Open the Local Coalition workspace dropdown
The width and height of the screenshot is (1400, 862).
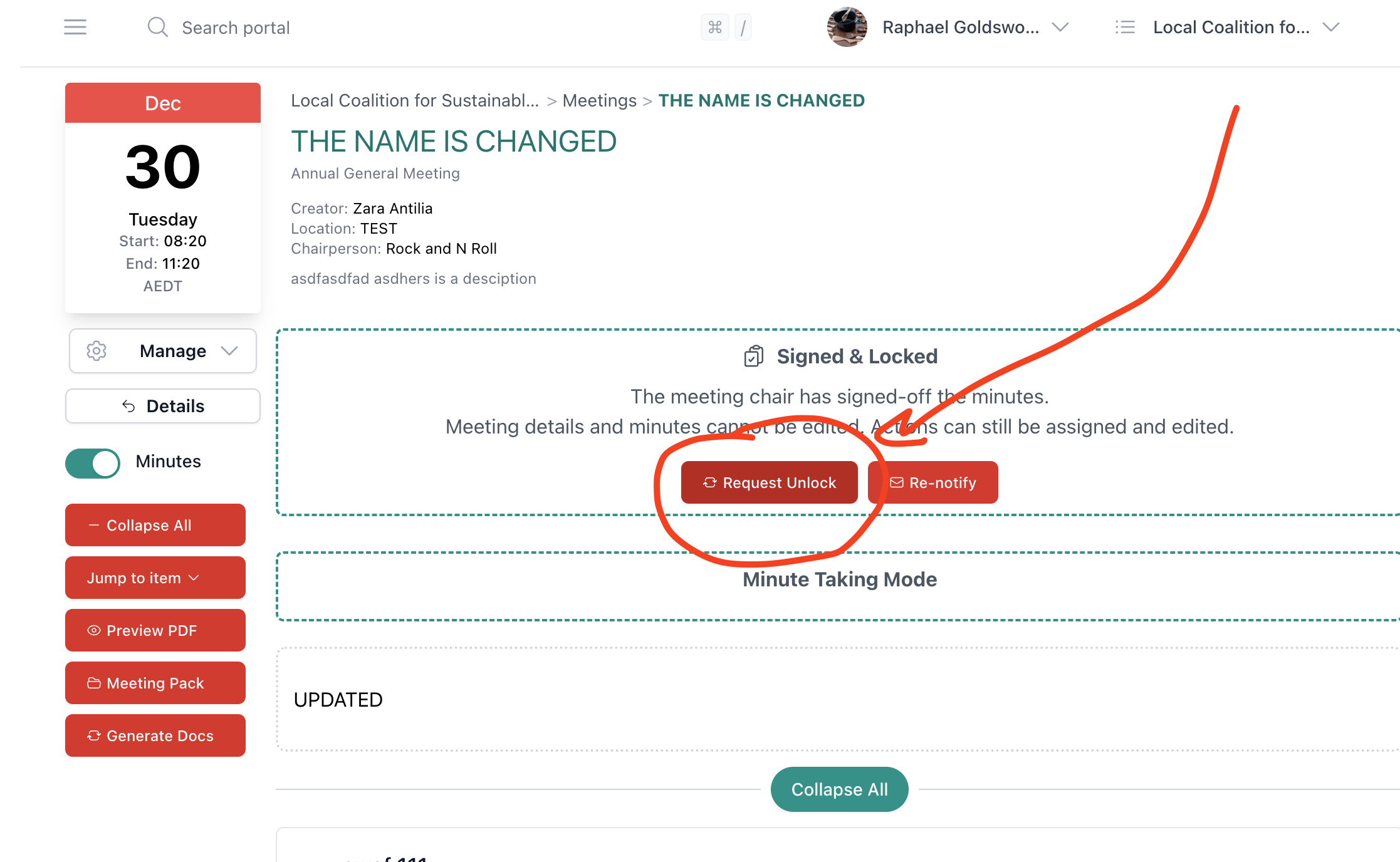click(1330, 27)
